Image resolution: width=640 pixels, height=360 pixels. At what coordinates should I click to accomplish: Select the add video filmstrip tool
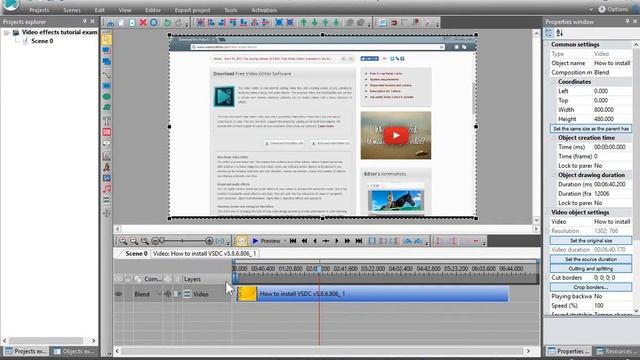point(107,200)
